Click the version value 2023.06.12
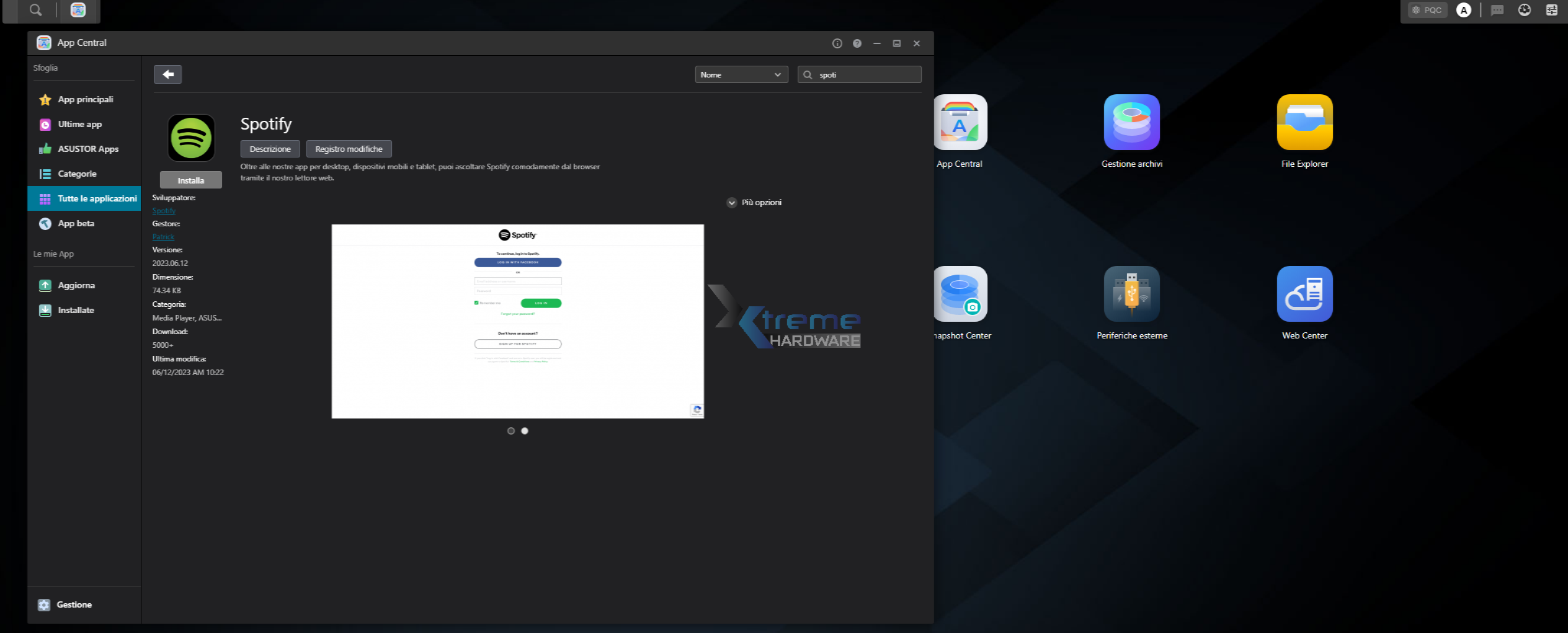 170,263
